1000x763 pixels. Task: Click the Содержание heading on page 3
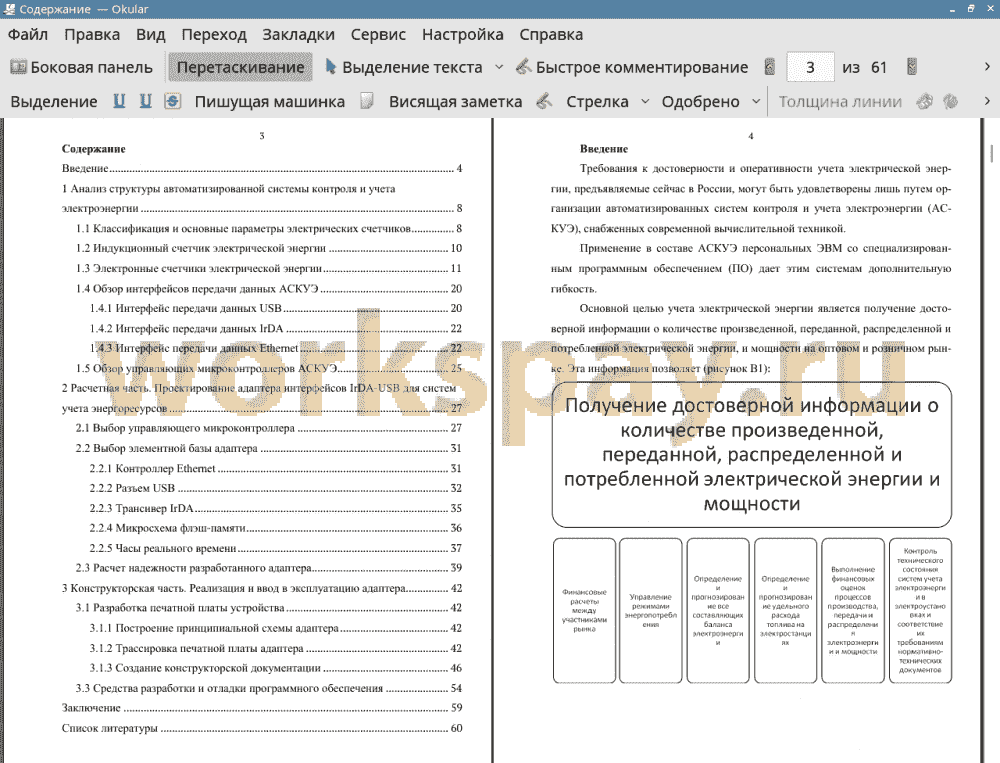point(94,149)
